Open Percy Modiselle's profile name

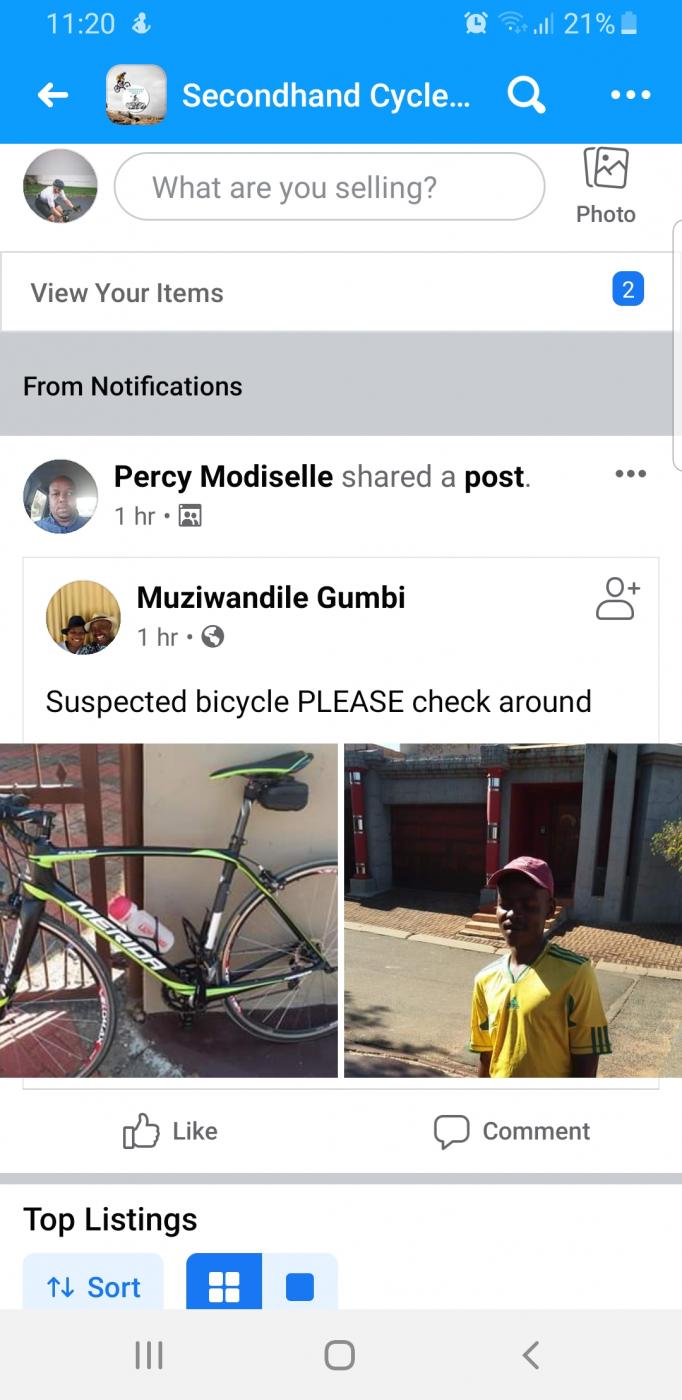(x=223, y=477)
